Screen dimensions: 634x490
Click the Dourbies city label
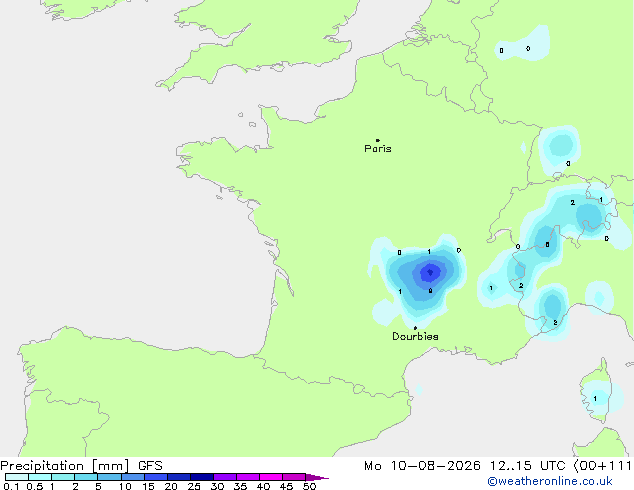point(415,336)
